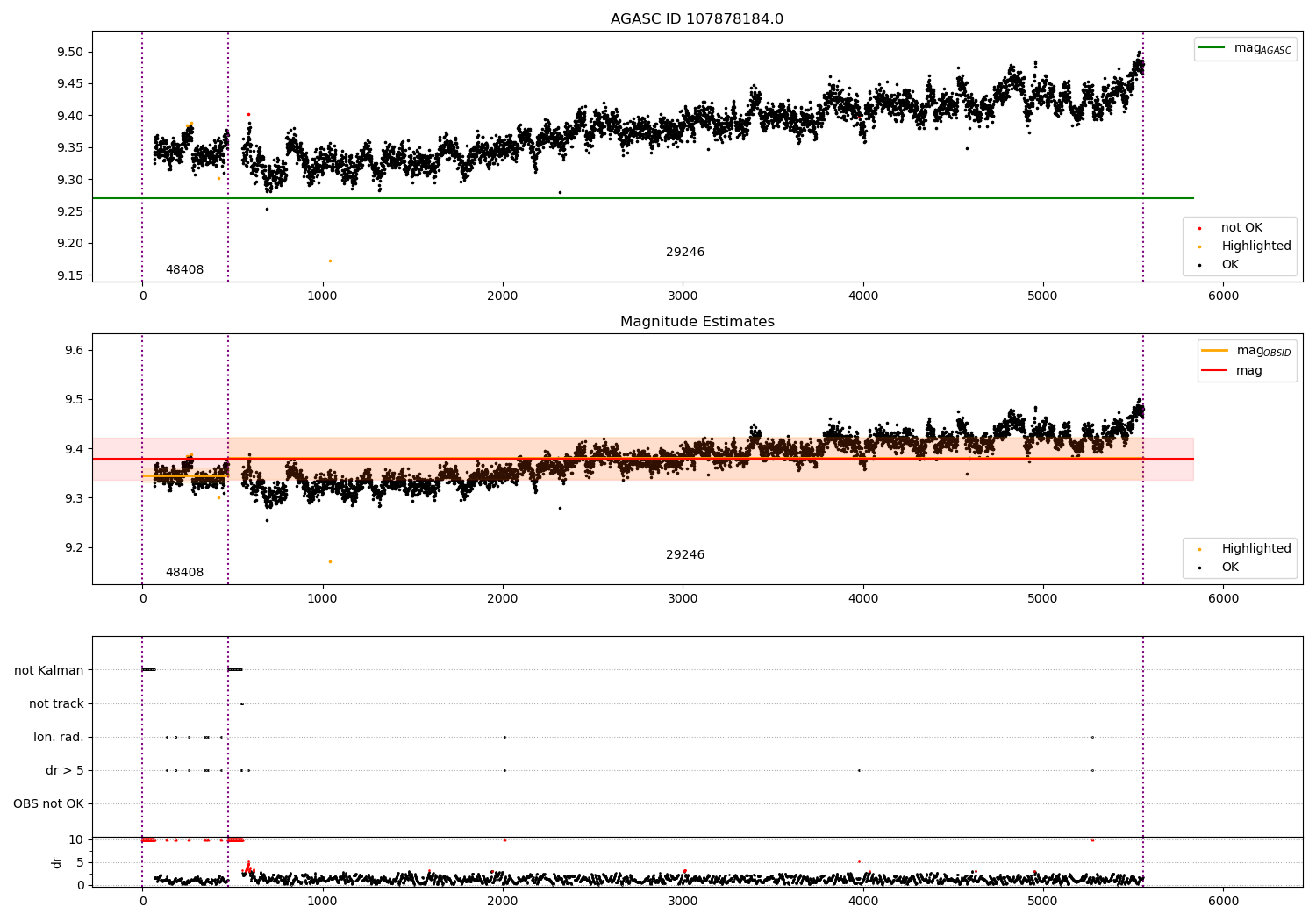1316x921 pixels.
Task: Click the 'dr > 5' row label
Action: point(65,770)
